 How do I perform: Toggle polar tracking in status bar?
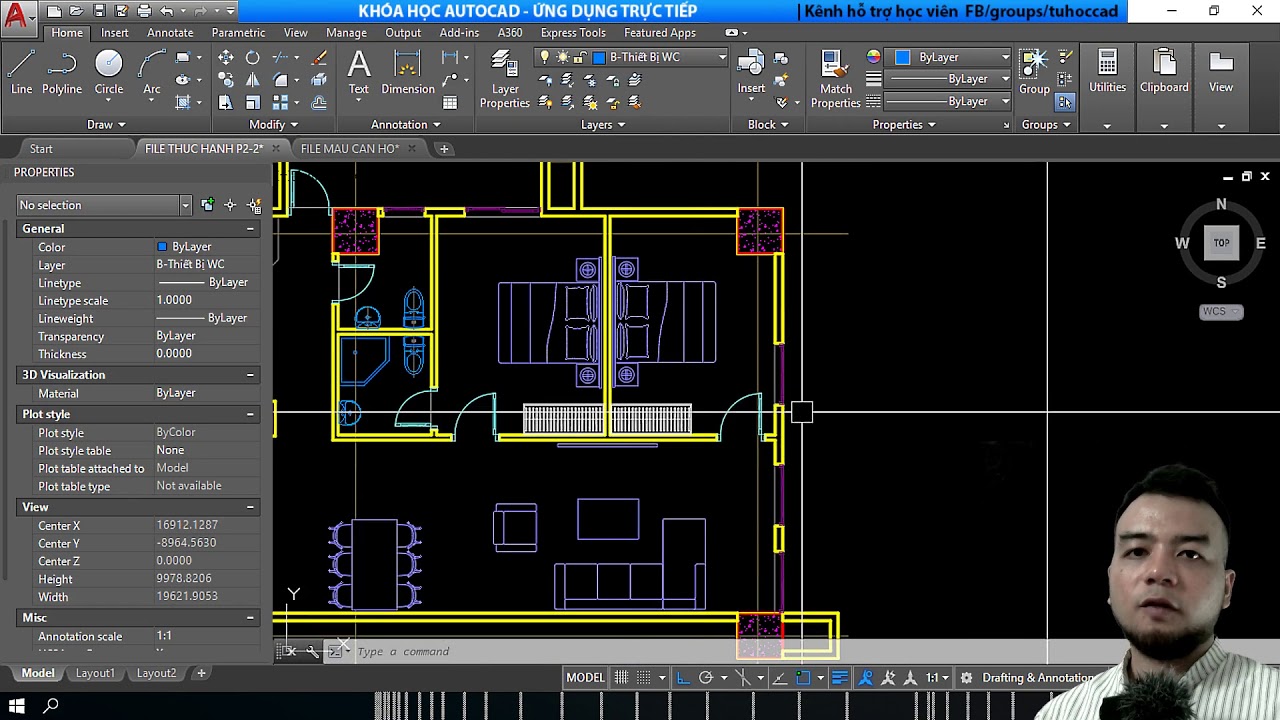pyautogui.click(x=706, y=677)
